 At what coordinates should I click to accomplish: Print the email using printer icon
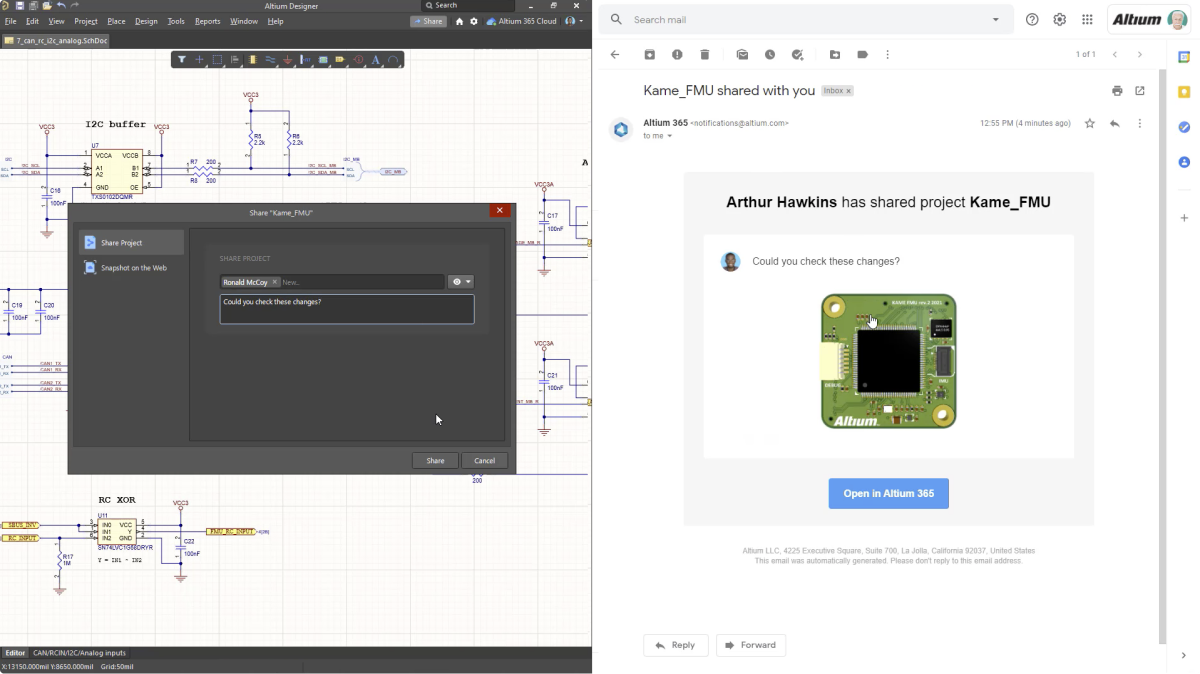coord(1117,91)
